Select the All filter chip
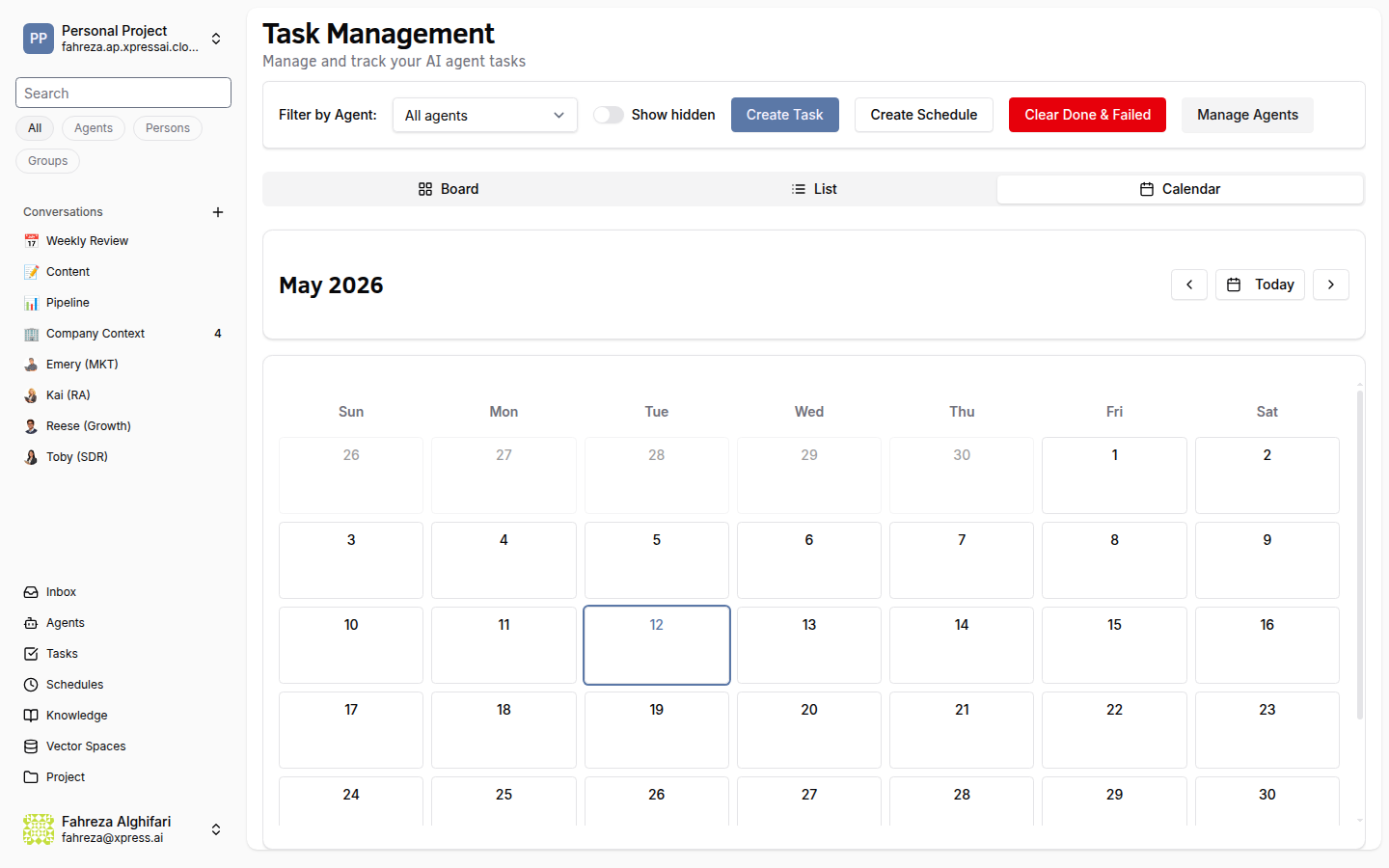1389x868 pixels. 35,128
